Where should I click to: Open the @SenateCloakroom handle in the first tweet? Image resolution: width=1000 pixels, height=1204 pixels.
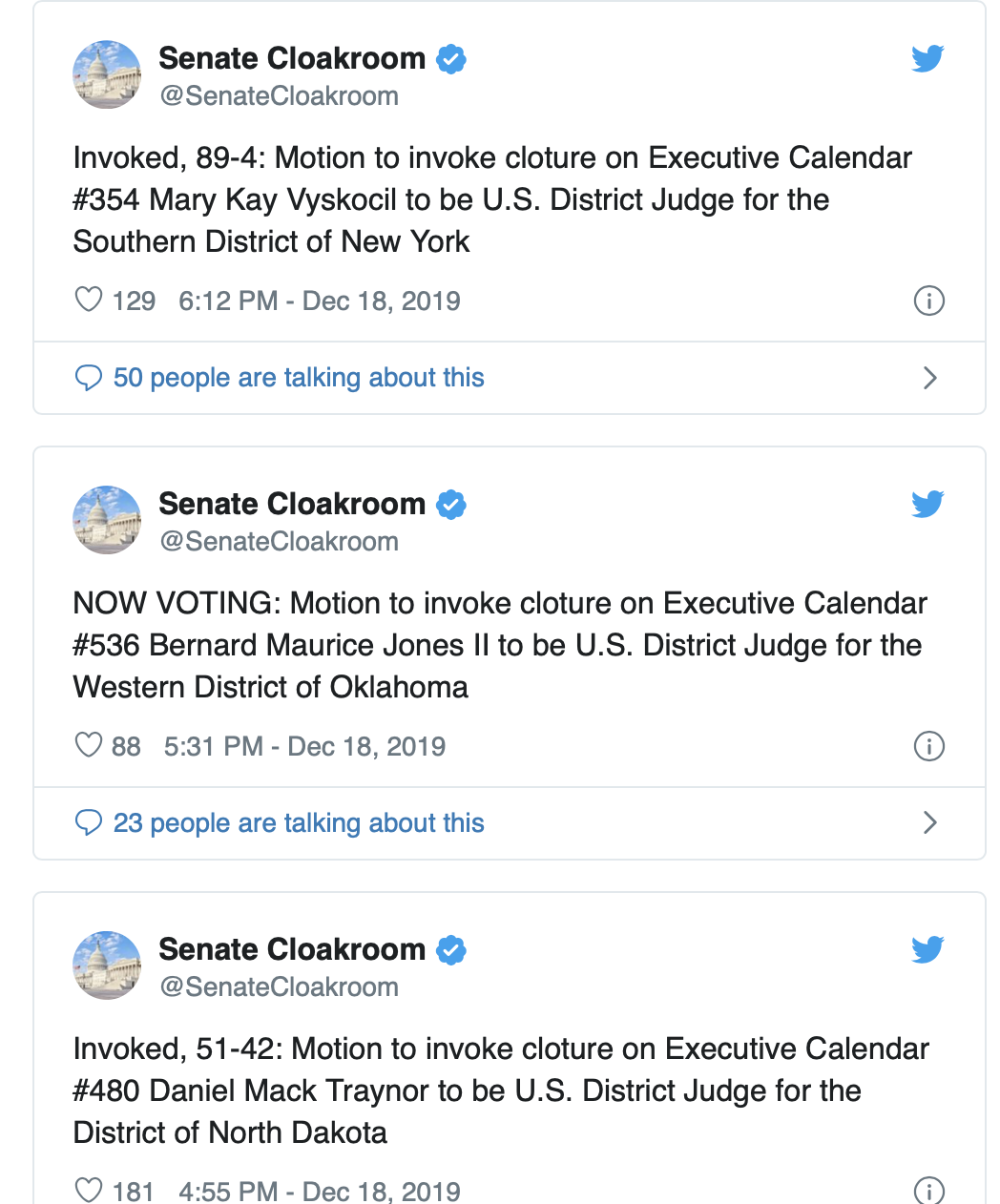coord(279,96)
